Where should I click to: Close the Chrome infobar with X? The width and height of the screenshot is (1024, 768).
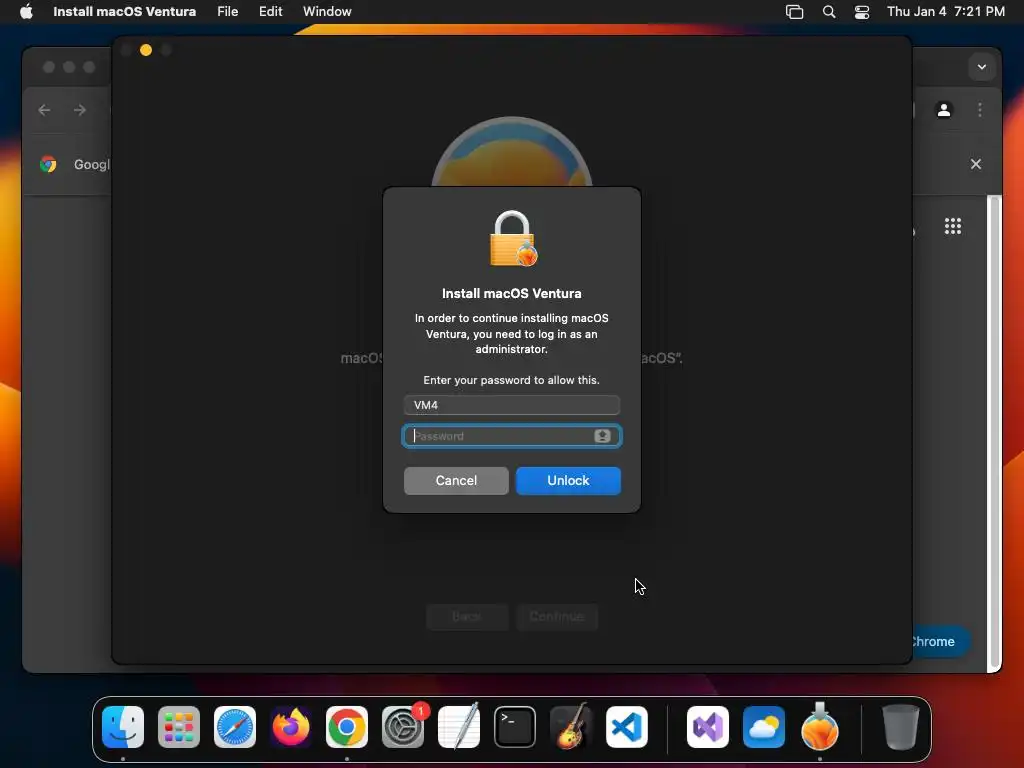tap(976, 164)
